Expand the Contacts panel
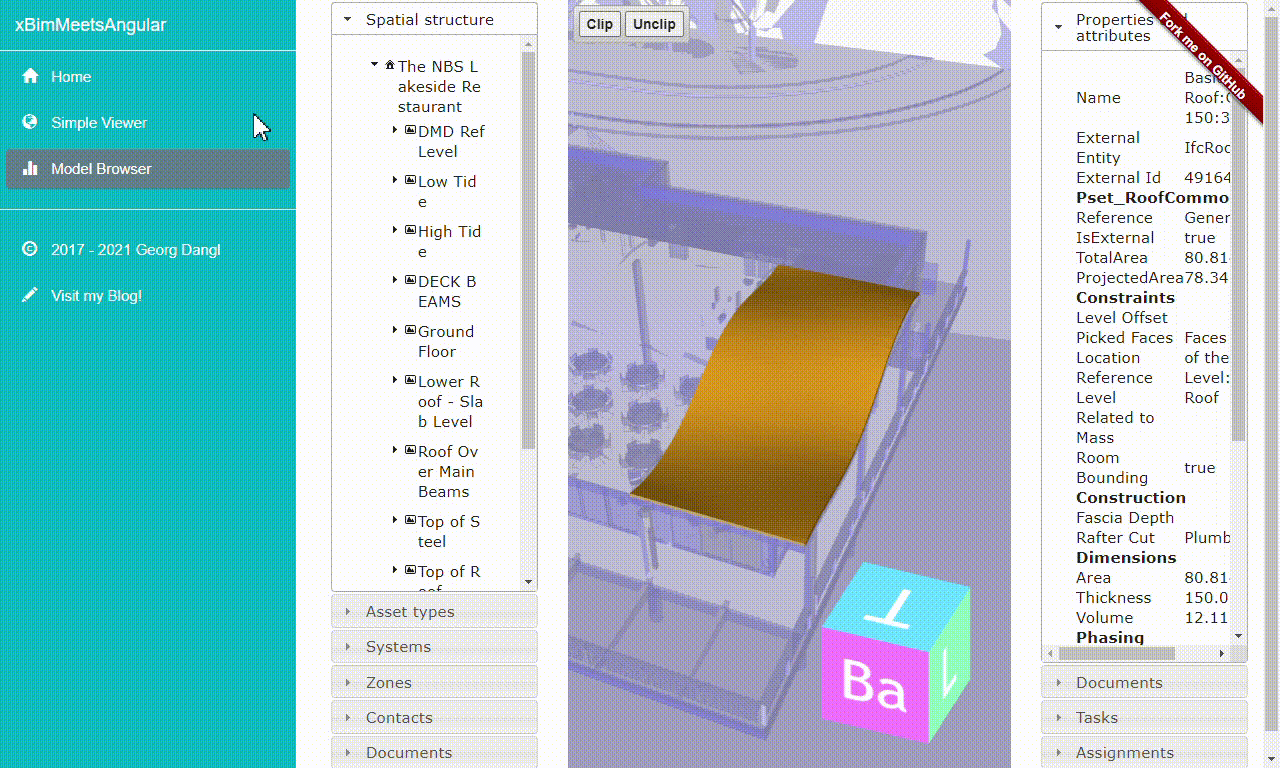The width and height of the screenshot is (1280, 768). [x=434, y=717]
